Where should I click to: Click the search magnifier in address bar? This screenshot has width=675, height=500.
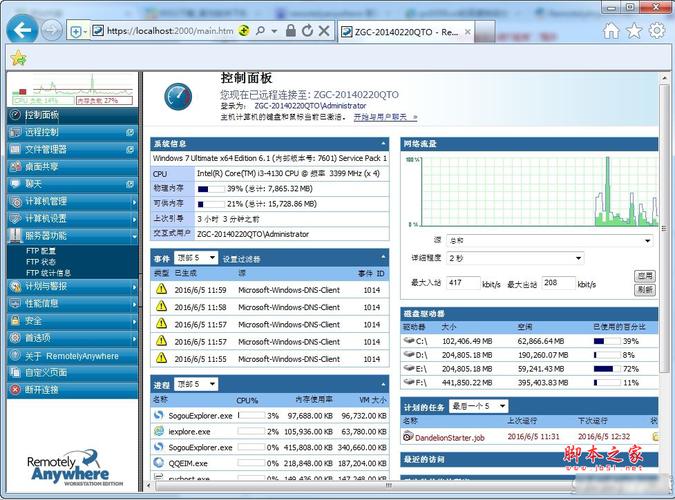[260, 31]
